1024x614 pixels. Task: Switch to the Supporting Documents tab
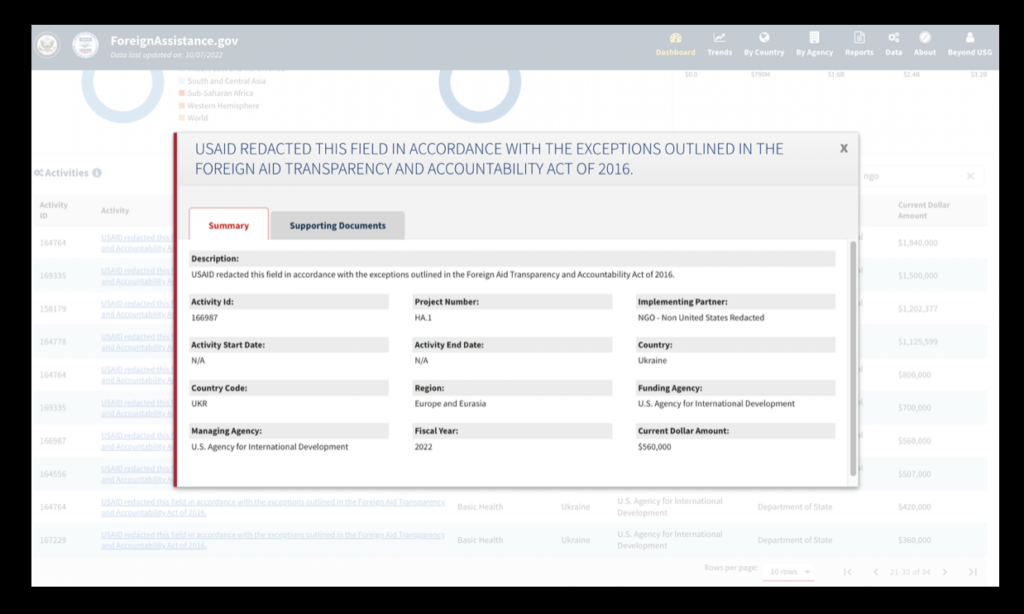(x=337, y=226)
